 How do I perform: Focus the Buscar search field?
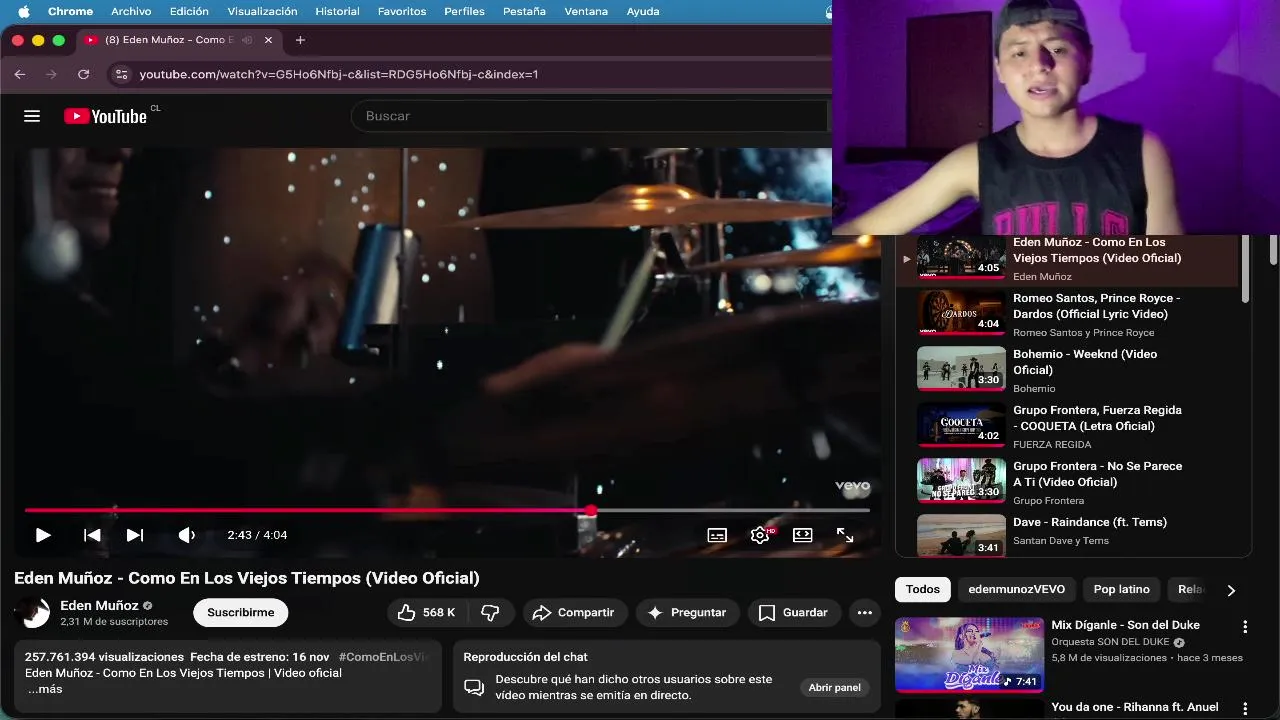pos(590,116)
